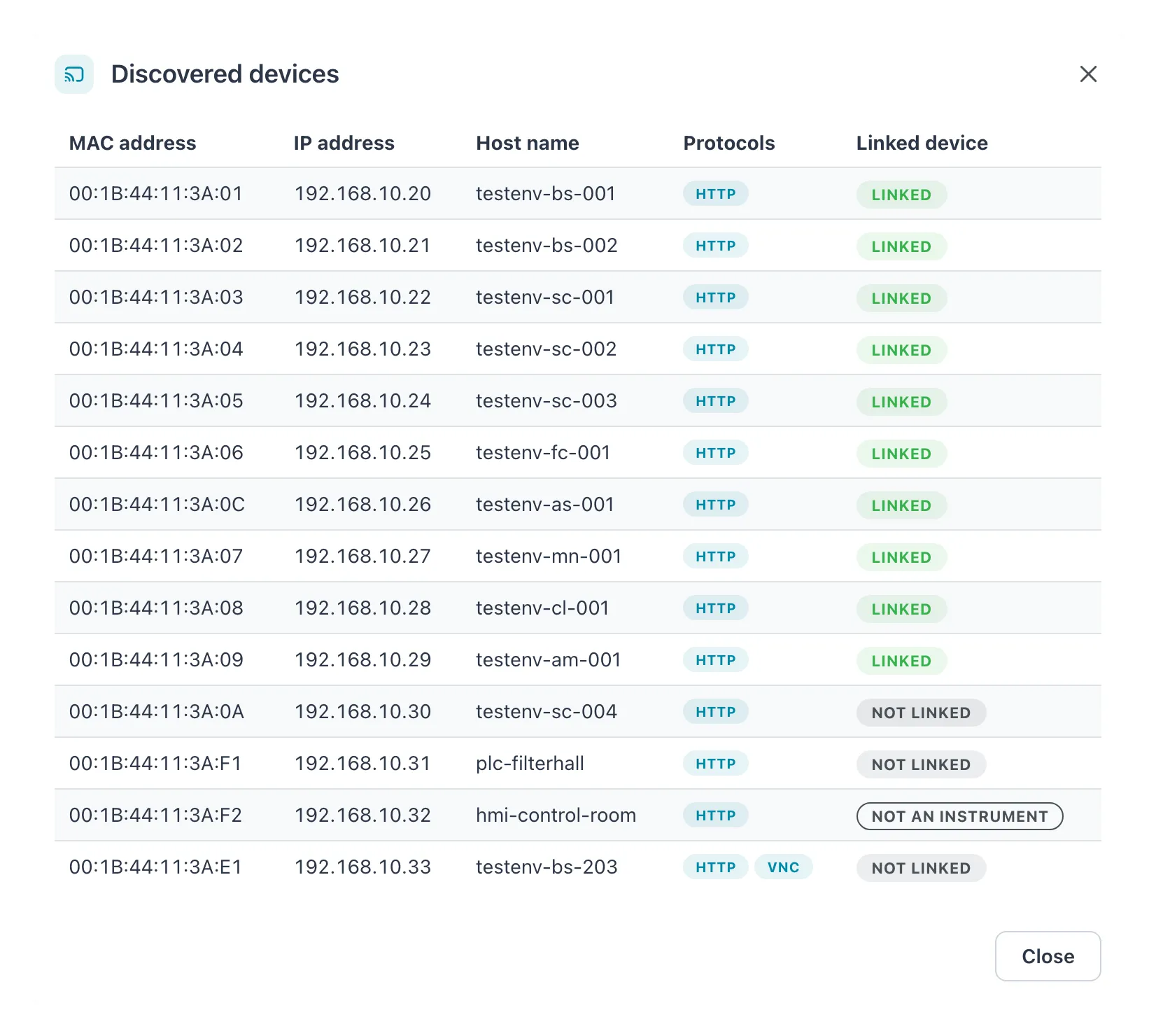Click the Discovered devices title
This screenshot has width=1156, height=1036.
coord(225,74)
